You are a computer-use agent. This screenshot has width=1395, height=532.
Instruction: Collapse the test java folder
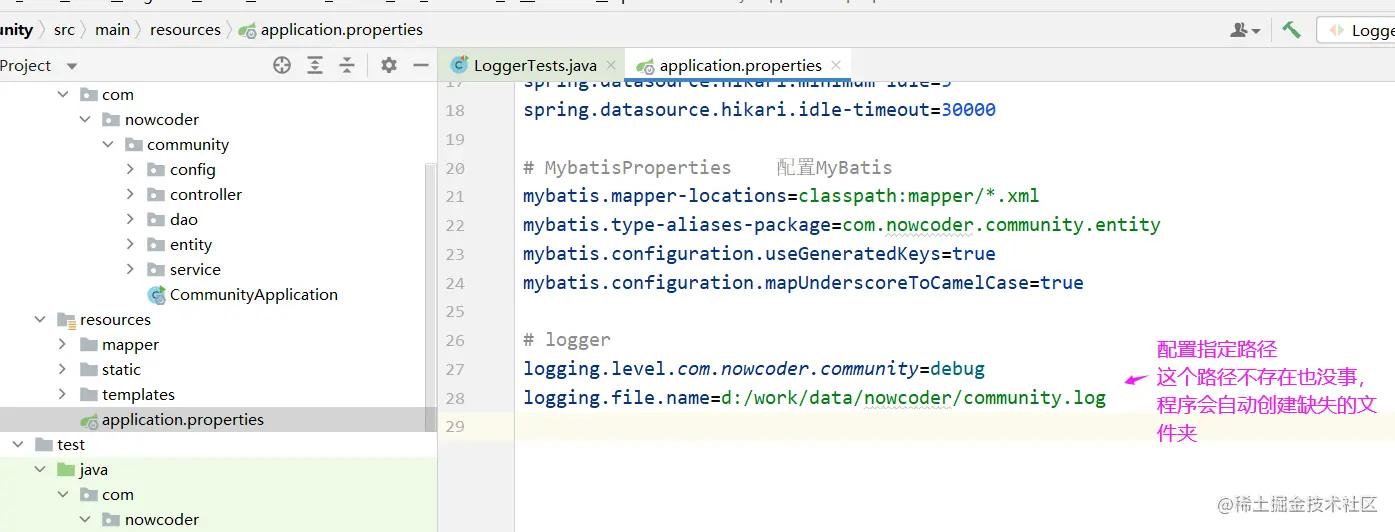(x=40, y=469)
